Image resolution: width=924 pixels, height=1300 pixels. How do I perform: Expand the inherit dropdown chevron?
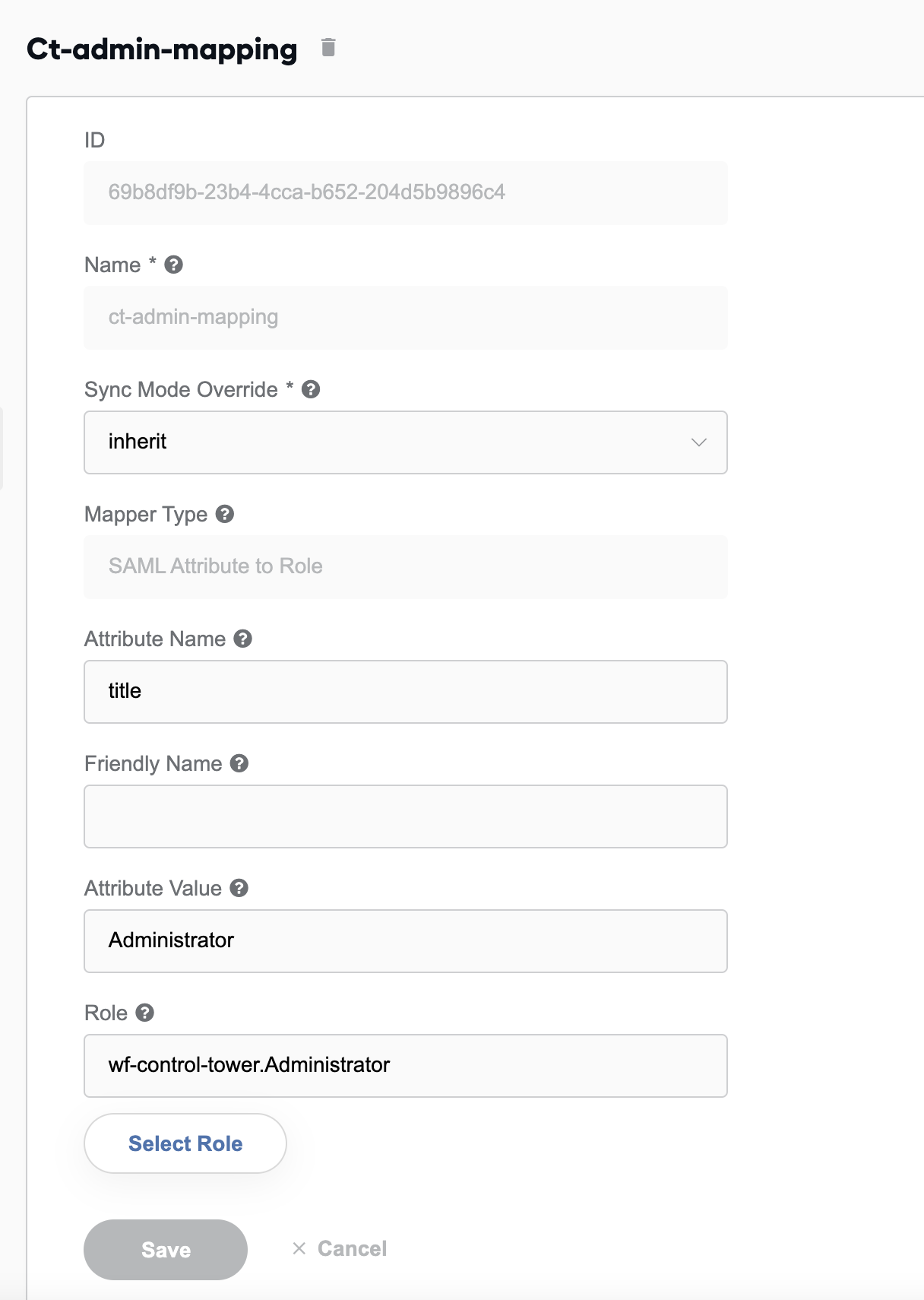click(699, 442)
